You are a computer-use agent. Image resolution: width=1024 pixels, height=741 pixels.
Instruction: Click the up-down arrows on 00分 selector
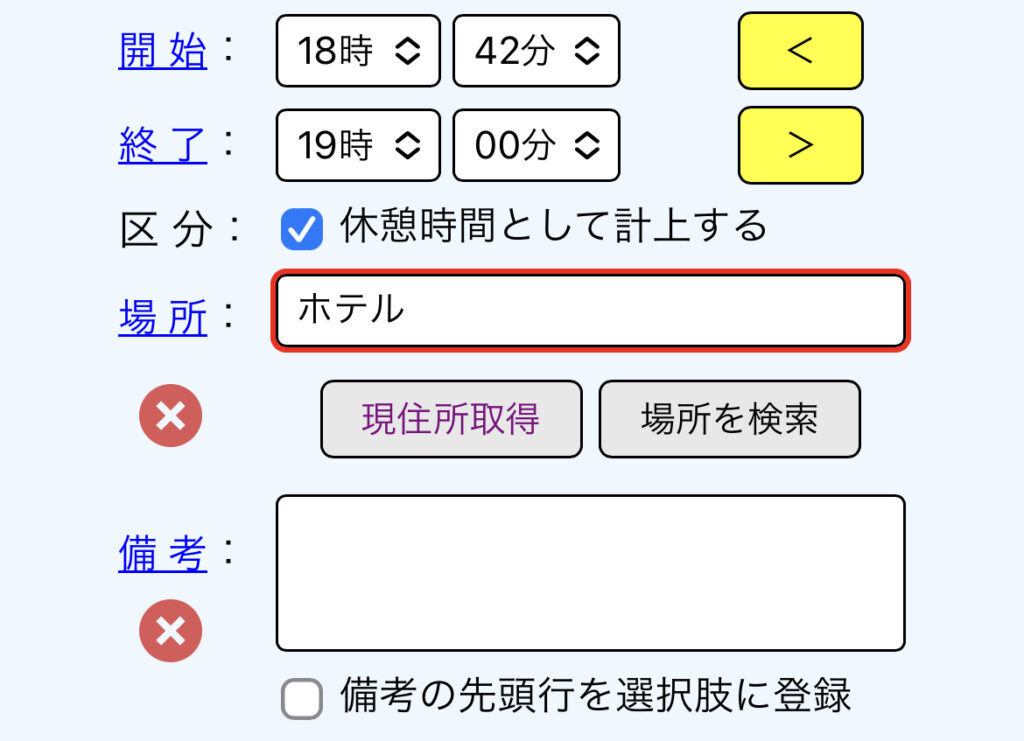(x=586, y=145)
